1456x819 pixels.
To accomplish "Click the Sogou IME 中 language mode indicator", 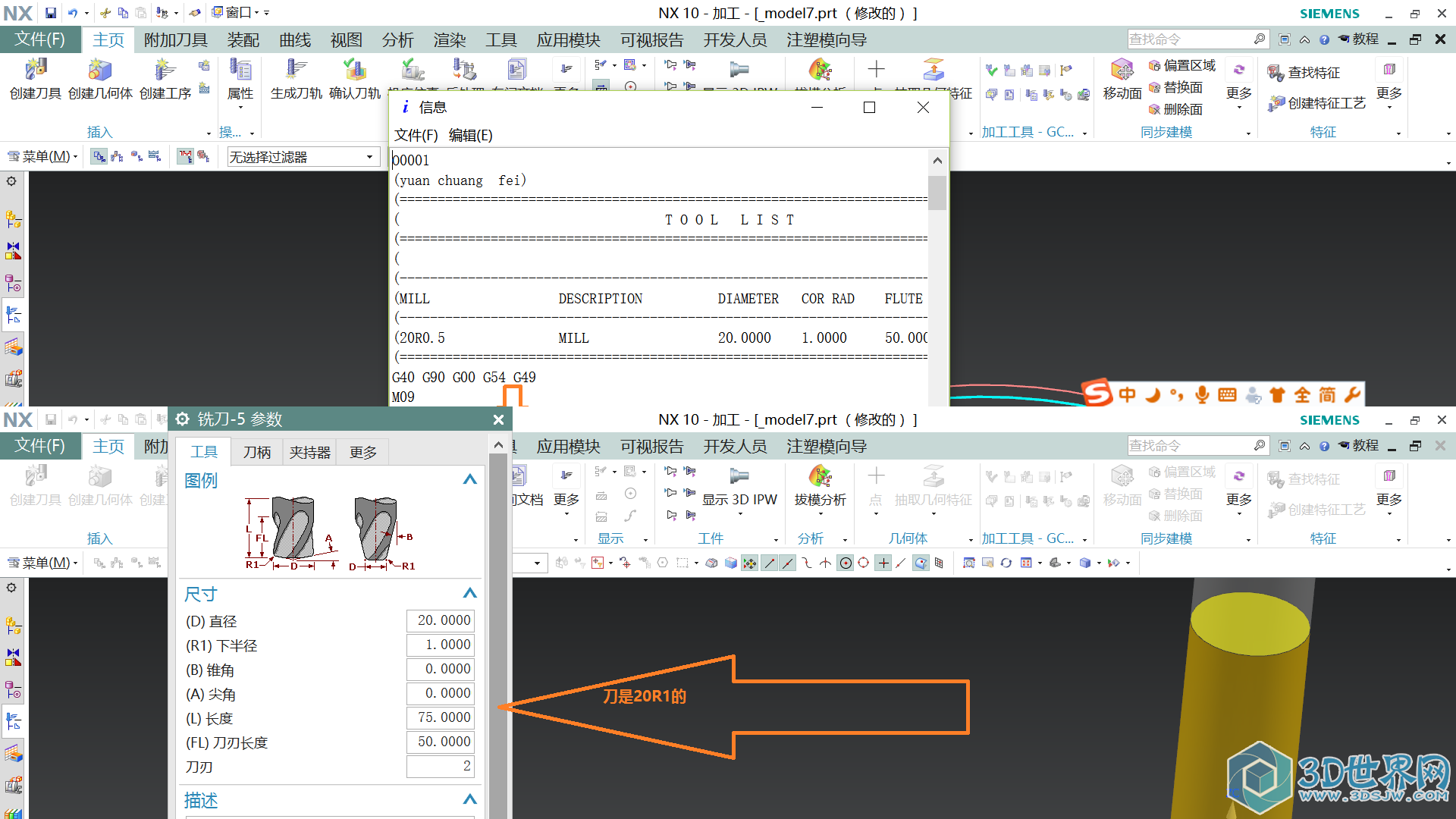I will (1127, 394).
